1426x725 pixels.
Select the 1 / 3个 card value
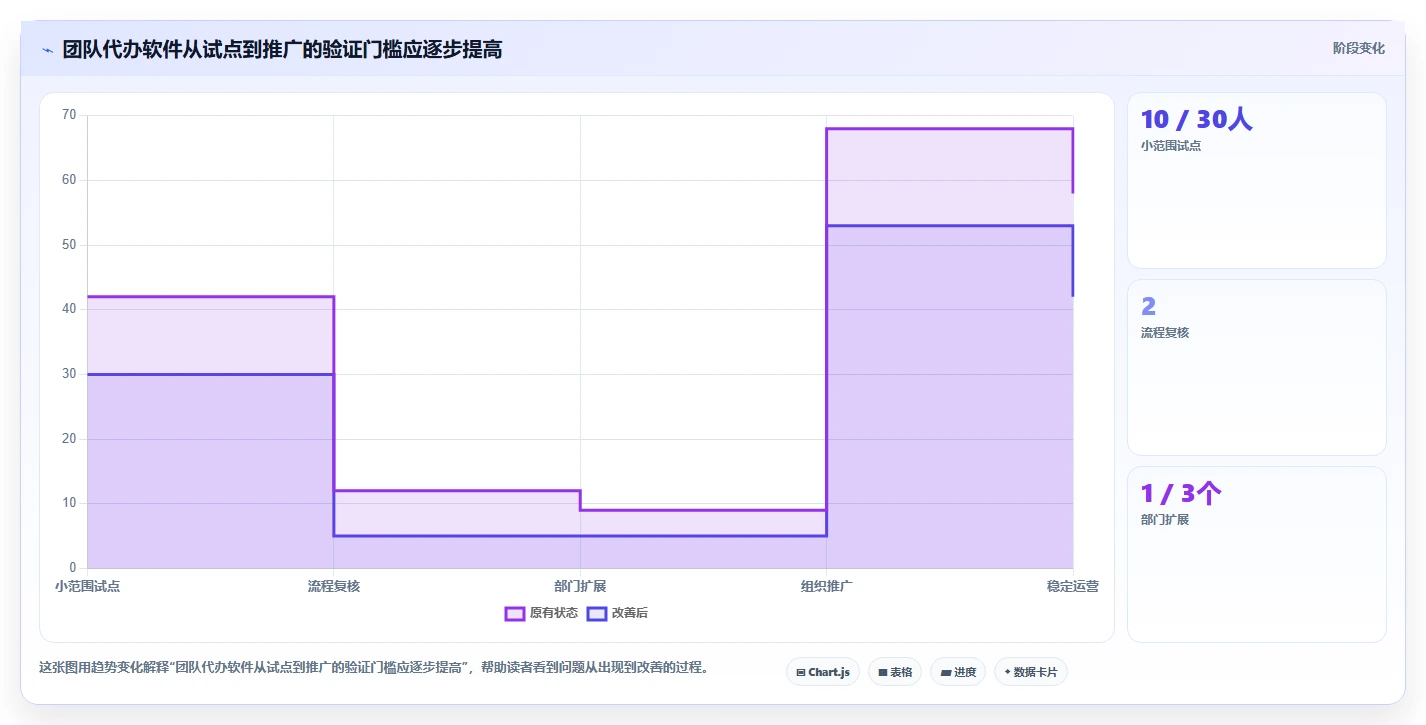point(1181,494)
